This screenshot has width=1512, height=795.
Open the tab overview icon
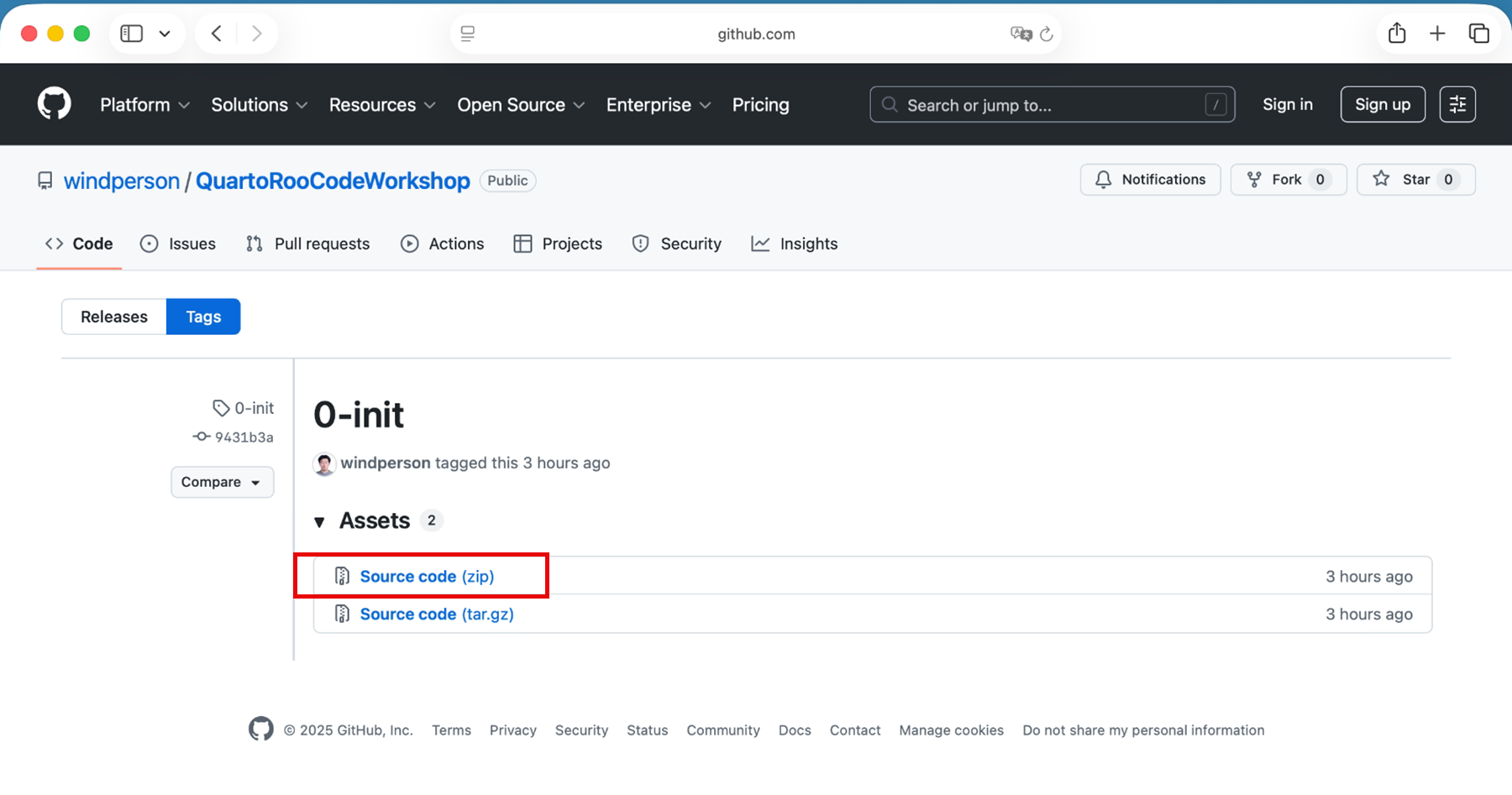1478,34
